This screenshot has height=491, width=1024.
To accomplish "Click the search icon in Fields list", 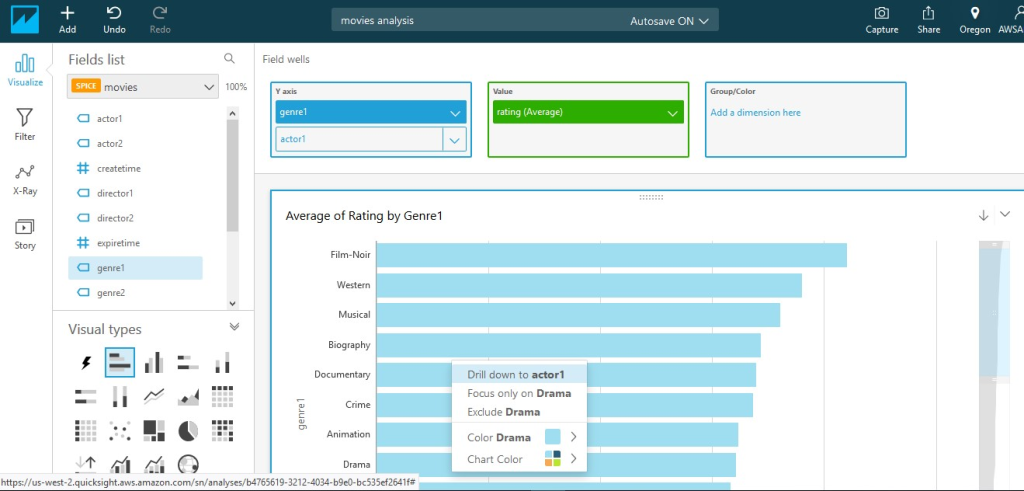I will pos(229,59).
